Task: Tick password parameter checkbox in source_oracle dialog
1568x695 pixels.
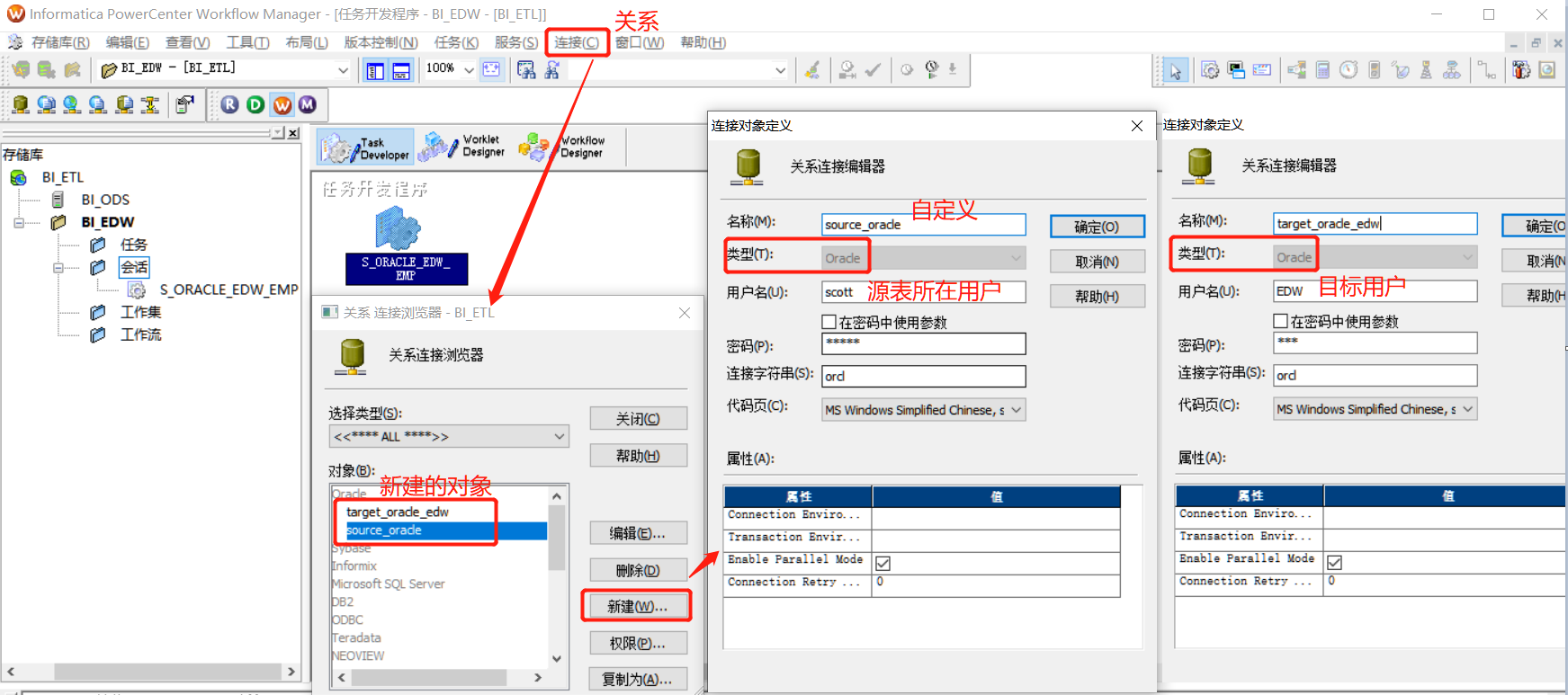Action: click(x=829, y=322)
